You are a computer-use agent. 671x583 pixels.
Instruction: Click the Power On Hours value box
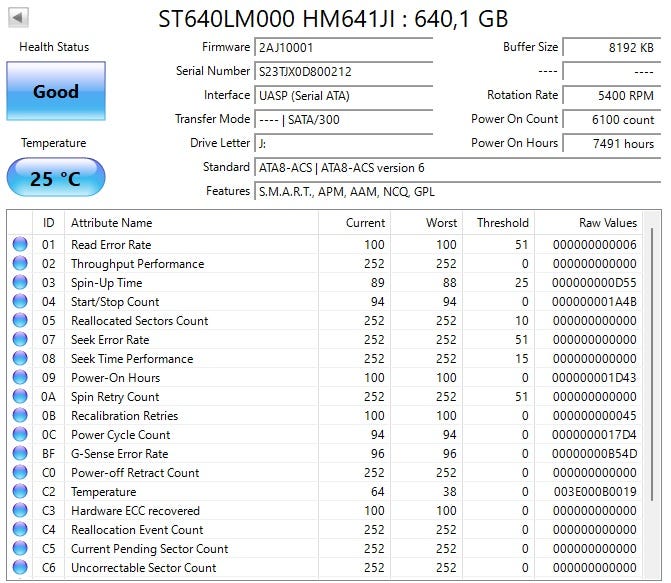click(x=608, y=144)
